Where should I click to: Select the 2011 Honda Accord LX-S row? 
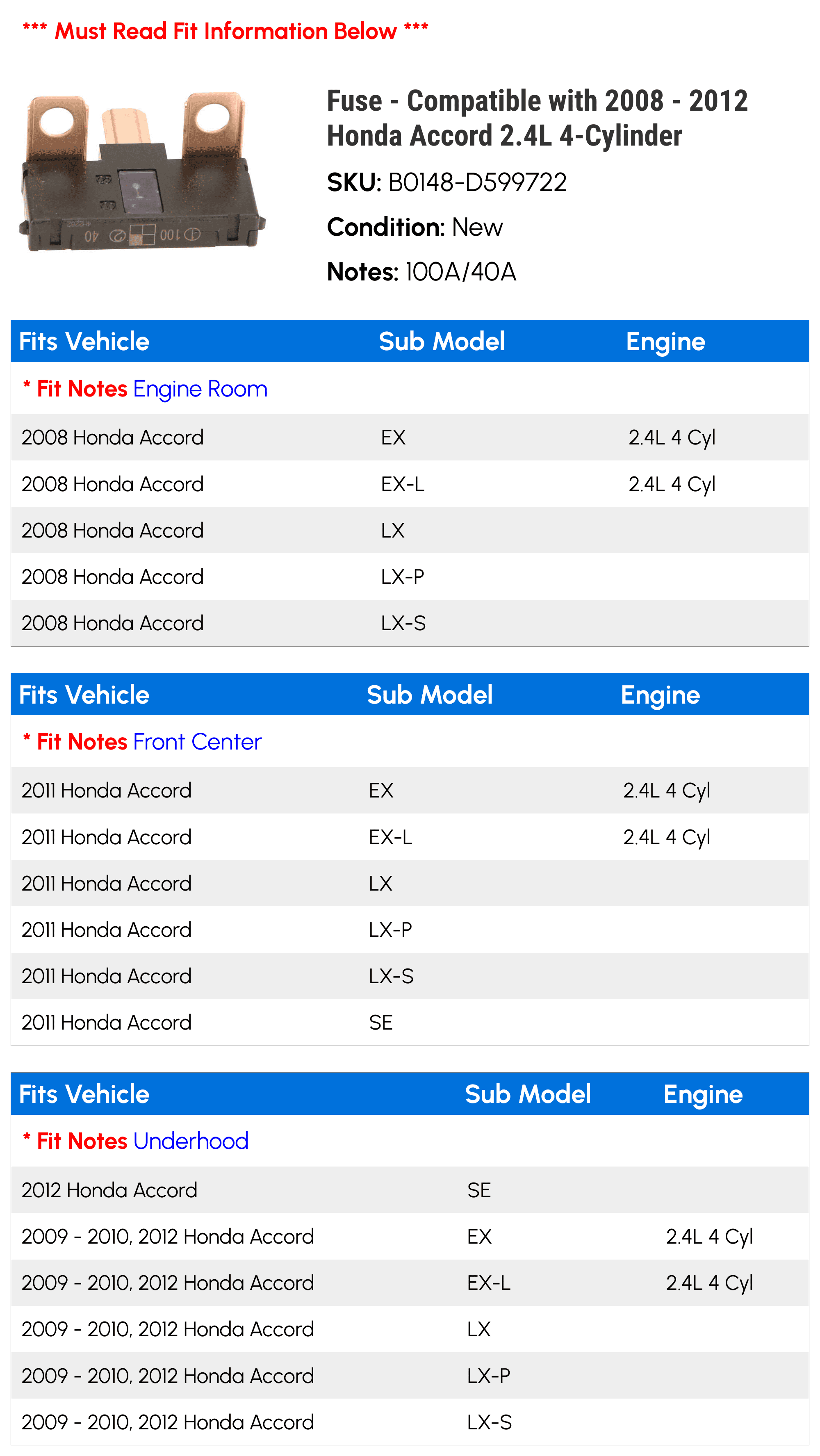click(x=410, y=976)
